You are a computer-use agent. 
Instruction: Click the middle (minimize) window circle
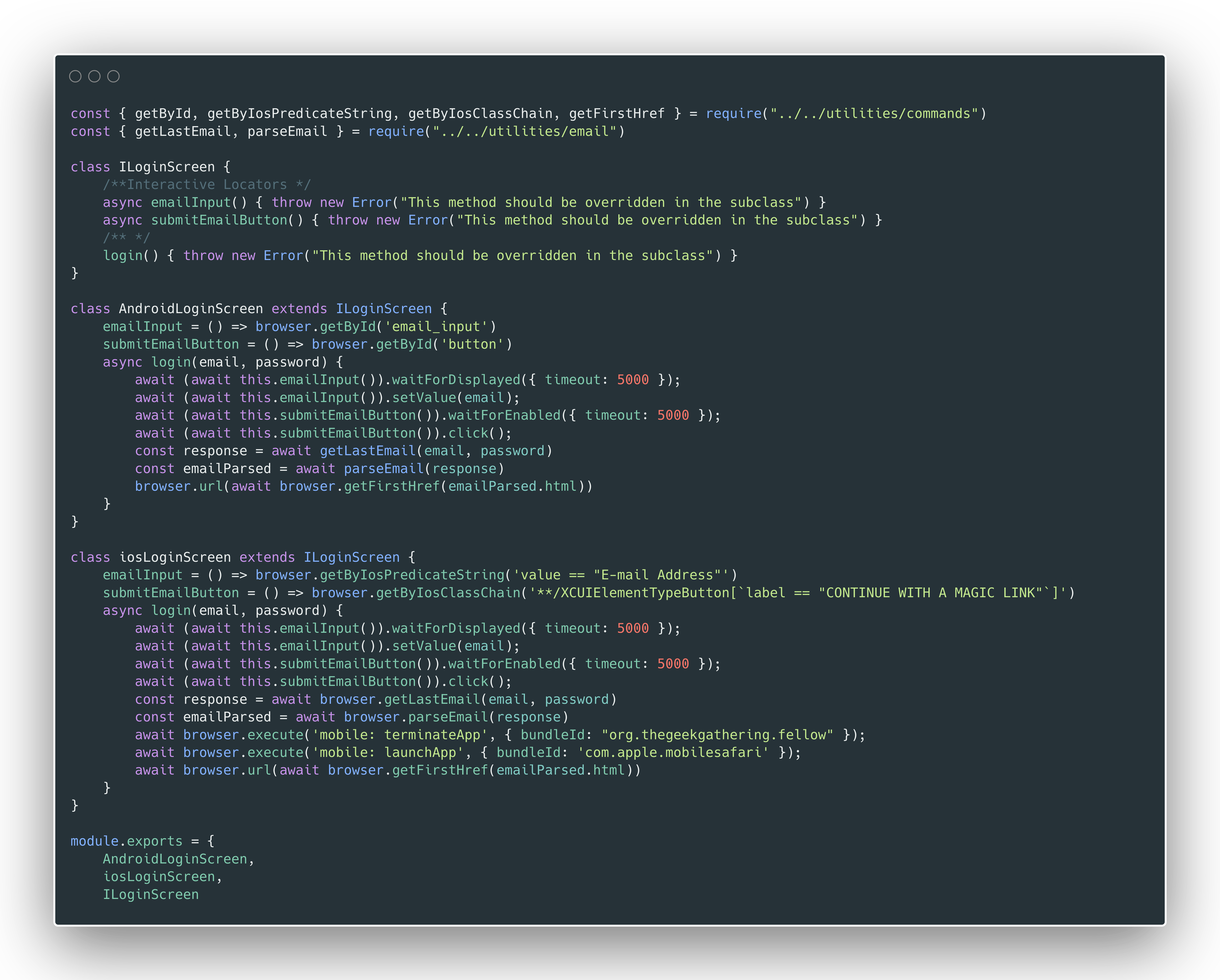(x=95, y=77)
